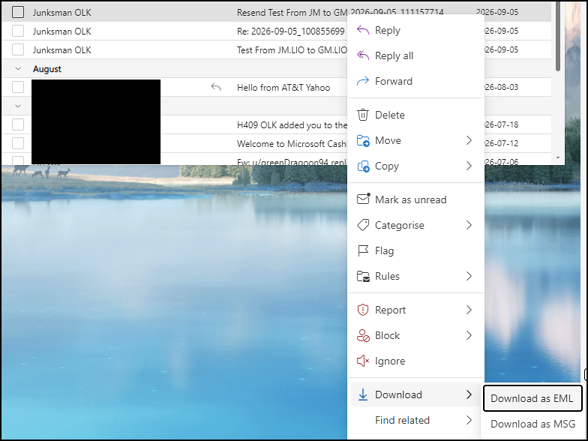Tick checkbox for Welcome to Microsoft Cash email
Image resolution: width=588 pixels, height=441 pixels.
(18, 143)
